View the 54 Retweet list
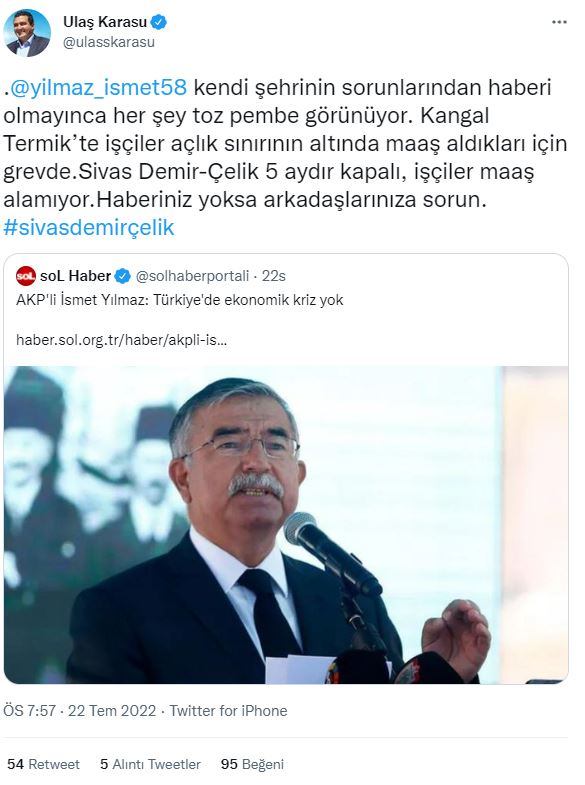This screenshot has height=785, width=585. point(43,764)
